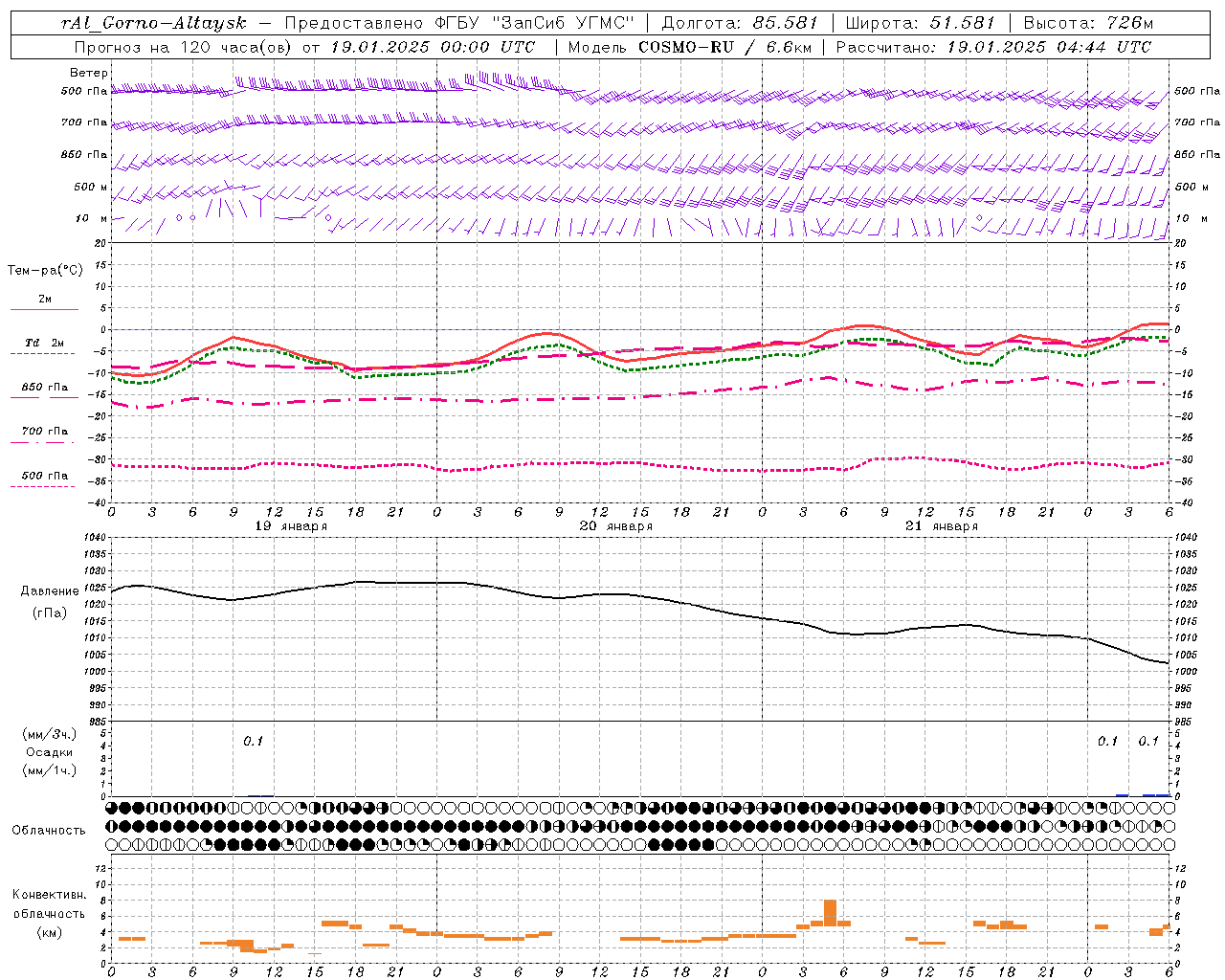
Task: Click the (км) unit label
Action: [x=50, y=932]
